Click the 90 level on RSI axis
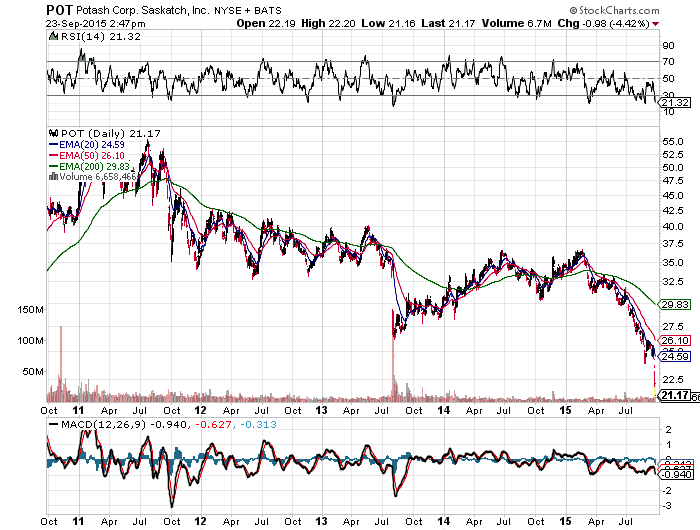The width and height of the screenshot is (700, 530). click(669, 46)
